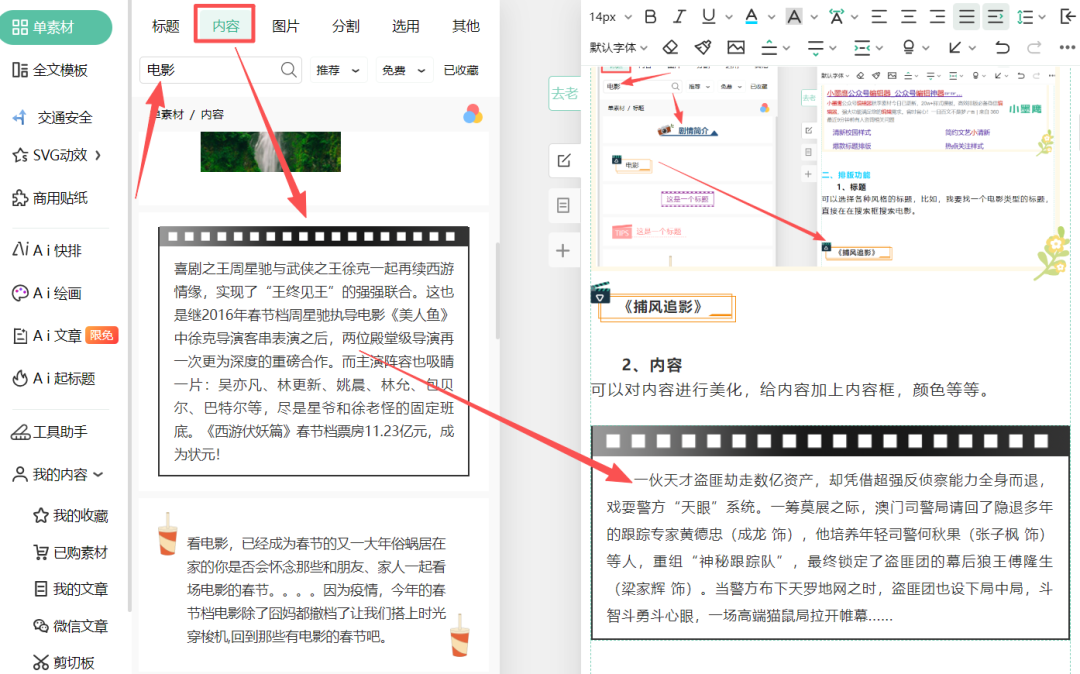1080x674 pixels.
Task: Switch to the 标题 tab
Action: (x=166, y=26)
